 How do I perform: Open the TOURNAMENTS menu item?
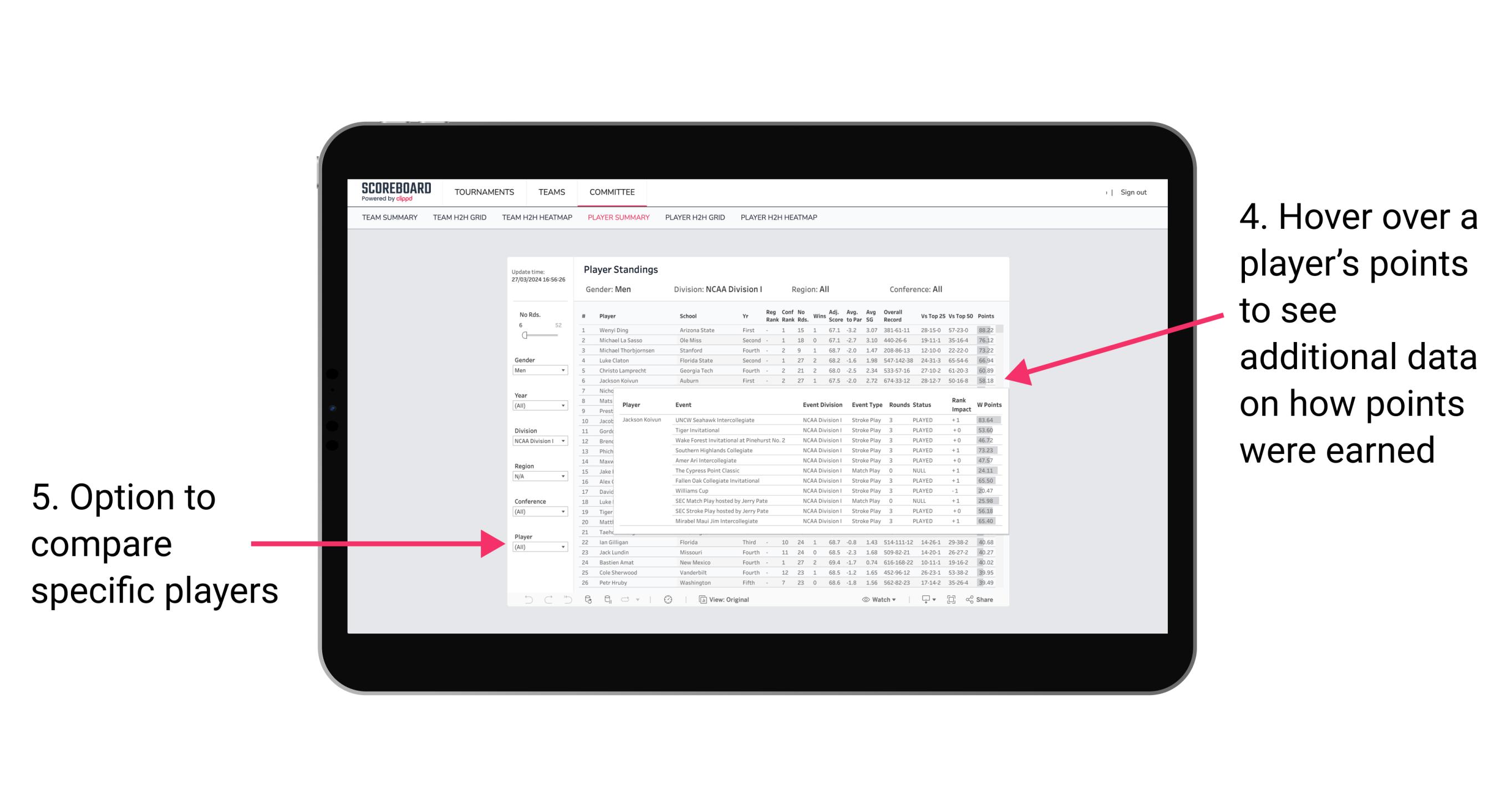coord(483,193)
